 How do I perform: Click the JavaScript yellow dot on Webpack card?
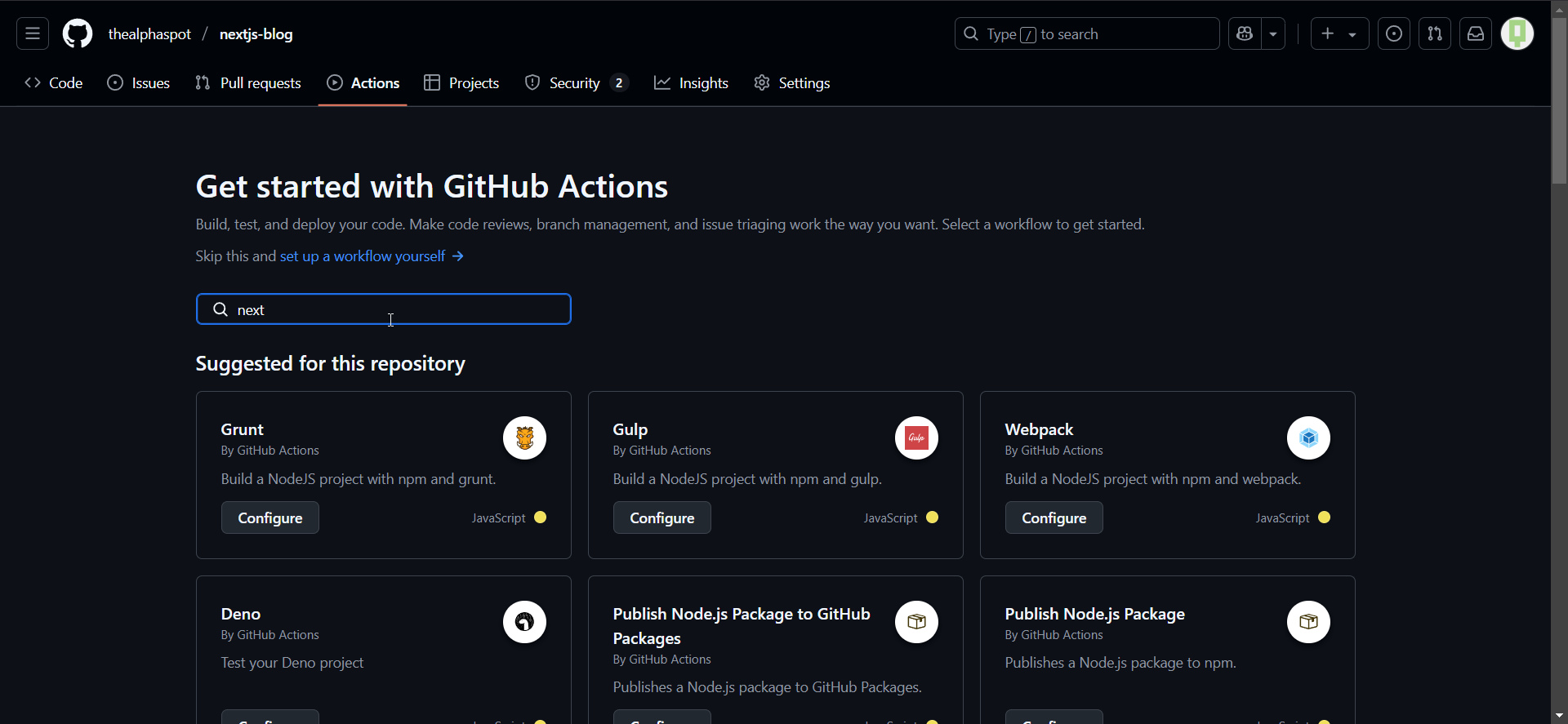[1324, 517]
